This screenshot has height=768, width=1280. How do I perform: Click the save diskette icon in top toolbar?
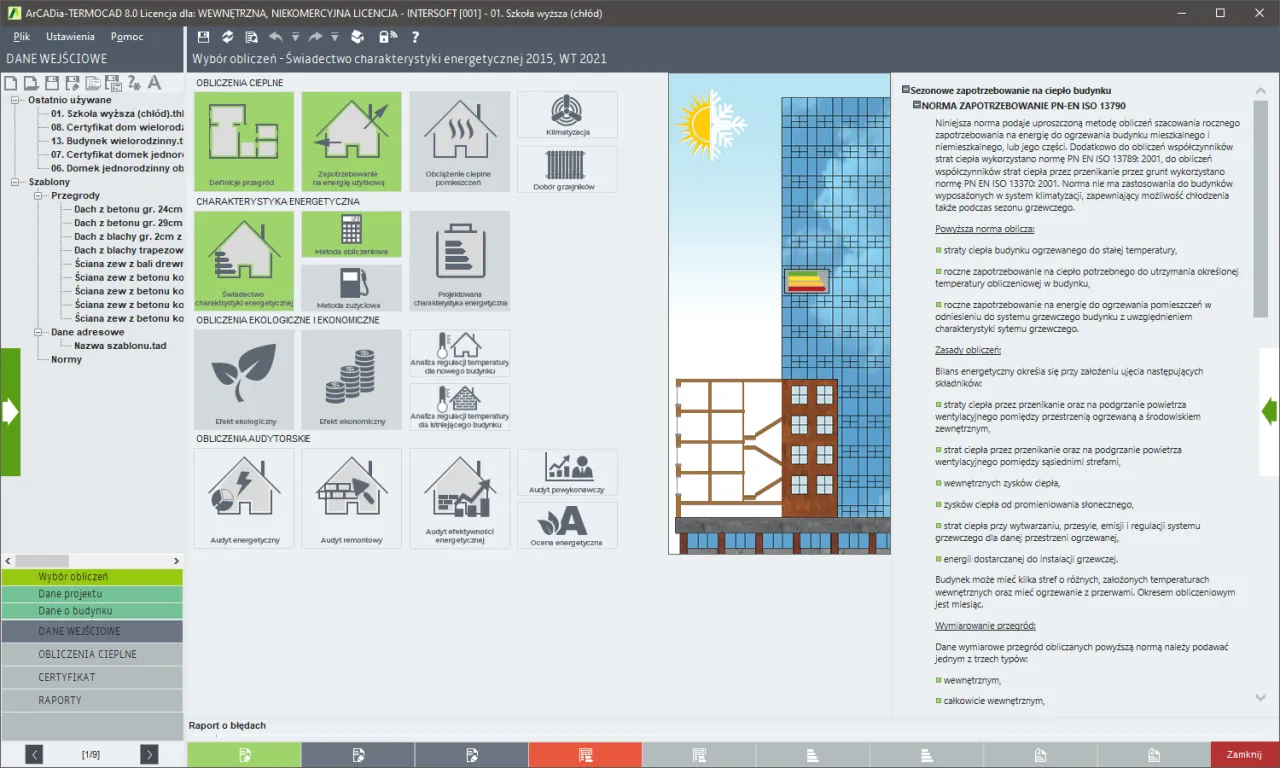[204, 37]
